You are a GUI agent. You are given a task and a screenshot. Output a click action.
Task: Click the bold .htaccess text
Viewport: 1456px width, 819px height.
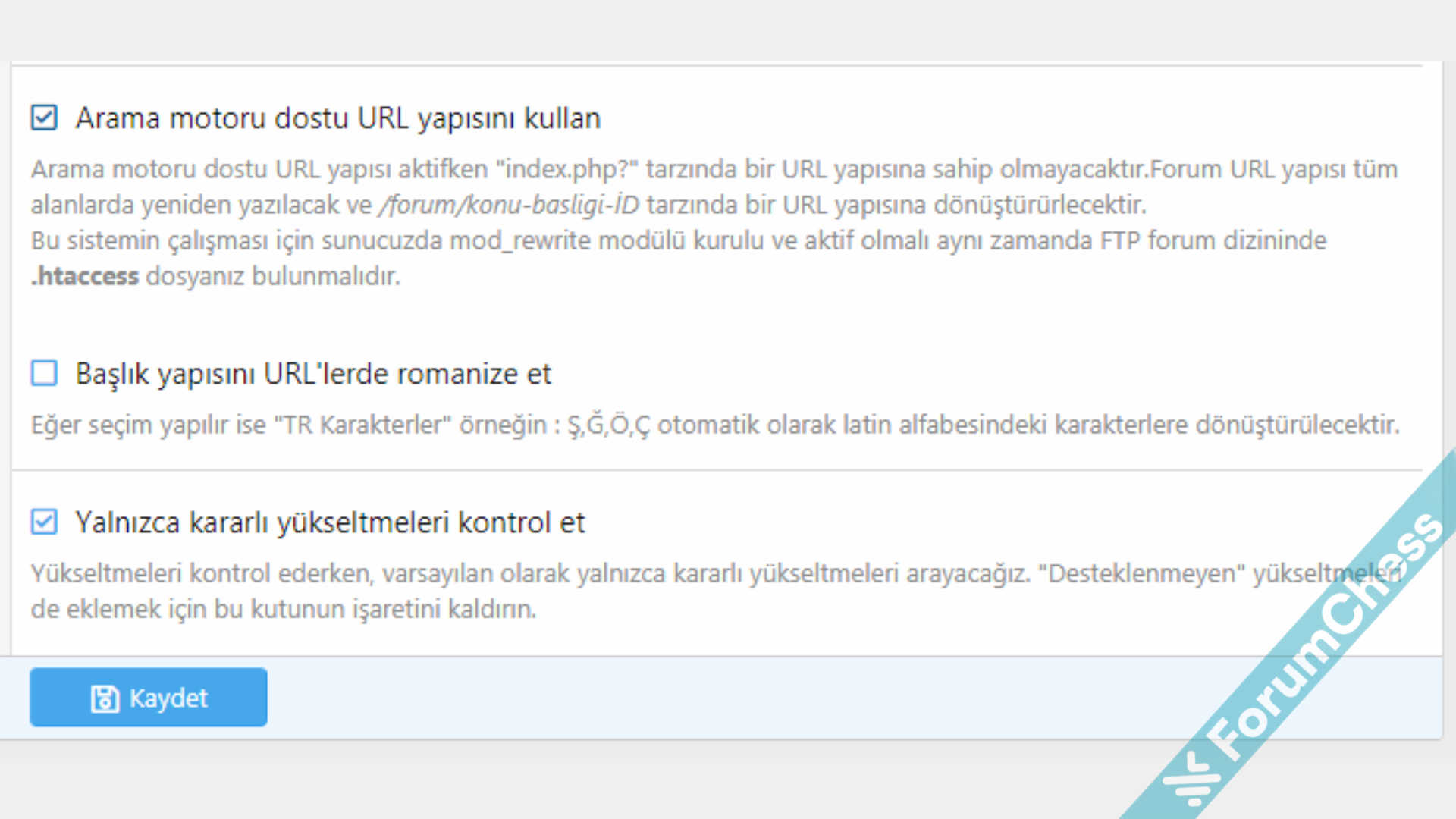pos(85,276)
